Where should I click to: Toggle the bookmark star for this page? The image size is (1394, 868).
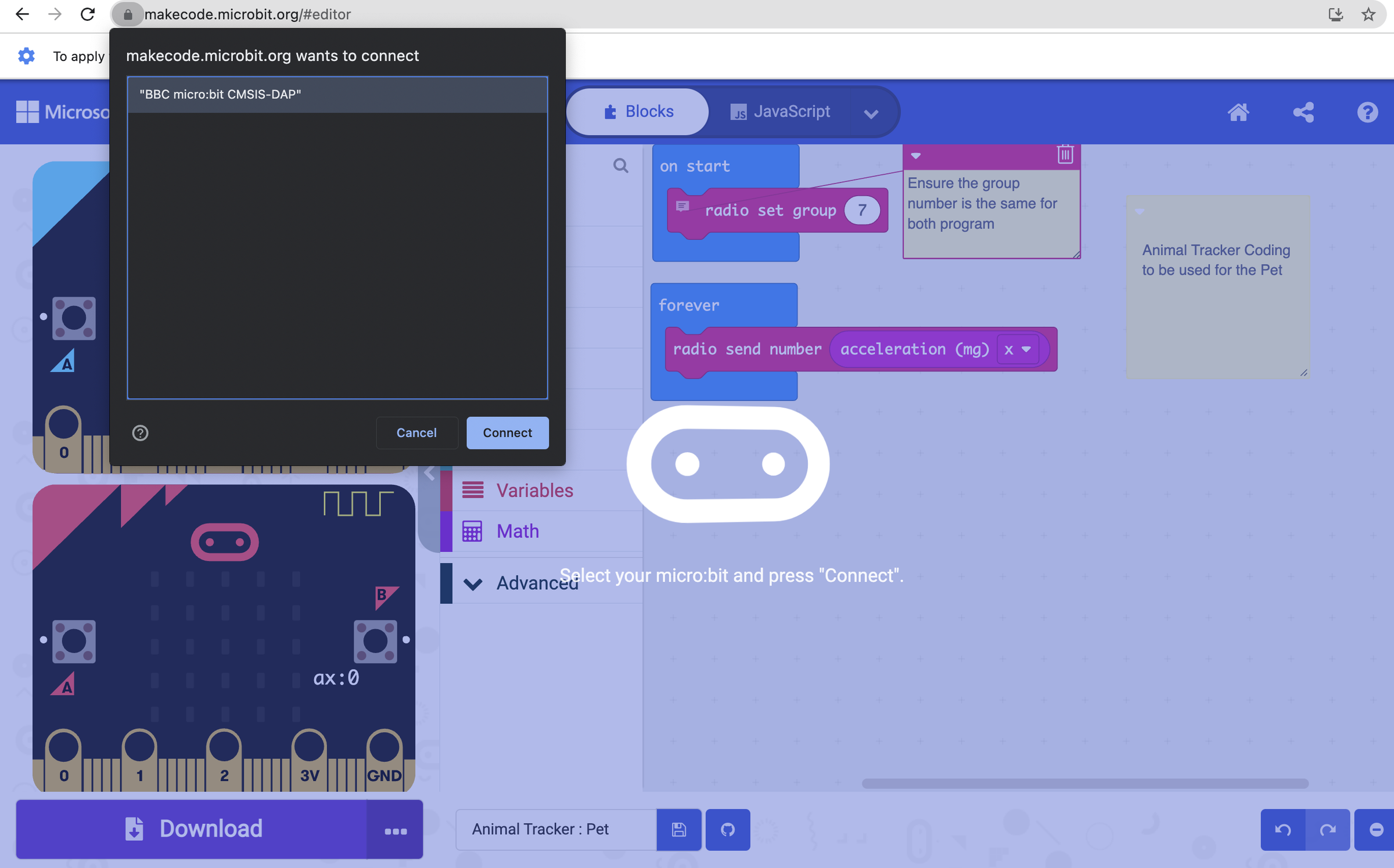(1368, 14)
